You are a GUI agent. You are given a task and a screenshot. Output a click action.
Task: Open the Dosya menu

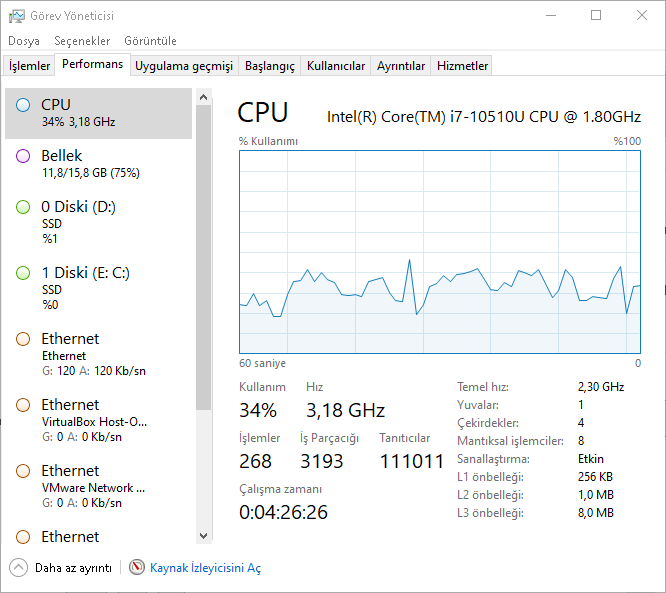pos(24,41)
